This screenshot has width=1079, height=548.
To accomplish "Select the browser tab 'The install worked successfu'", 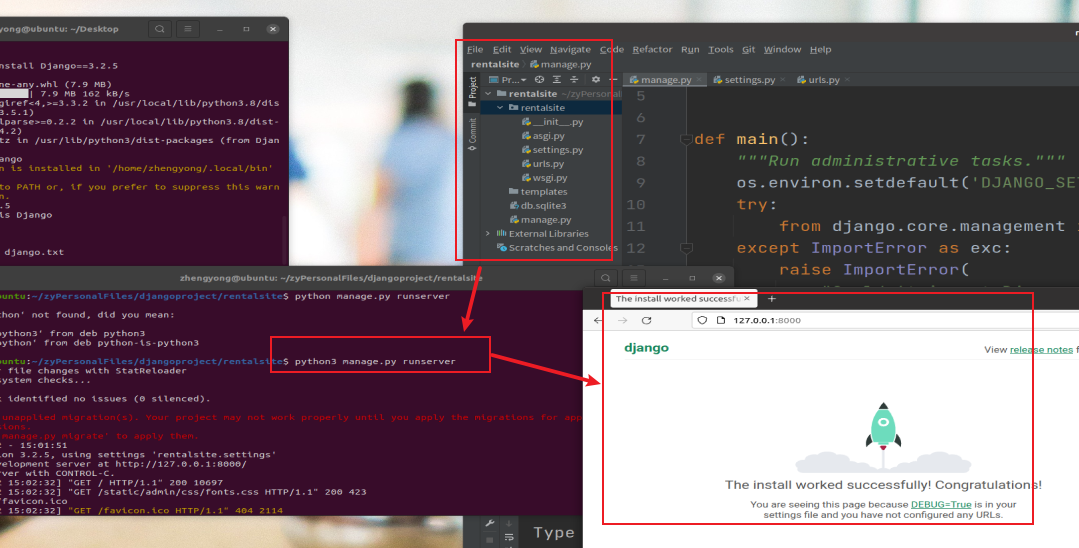I will tap(683, 299).
